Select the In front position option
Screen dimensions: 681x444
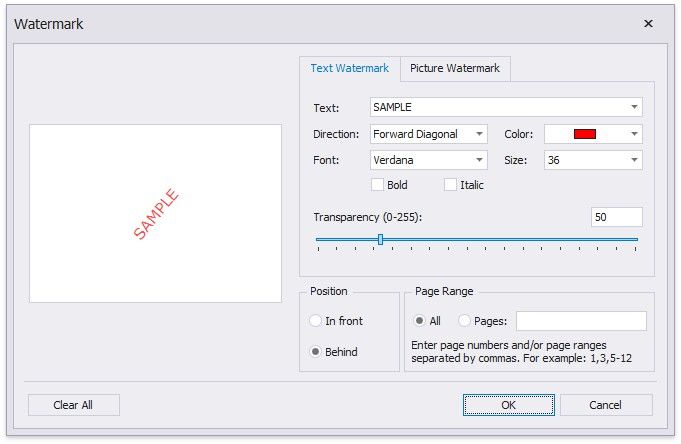click(316, 321)
